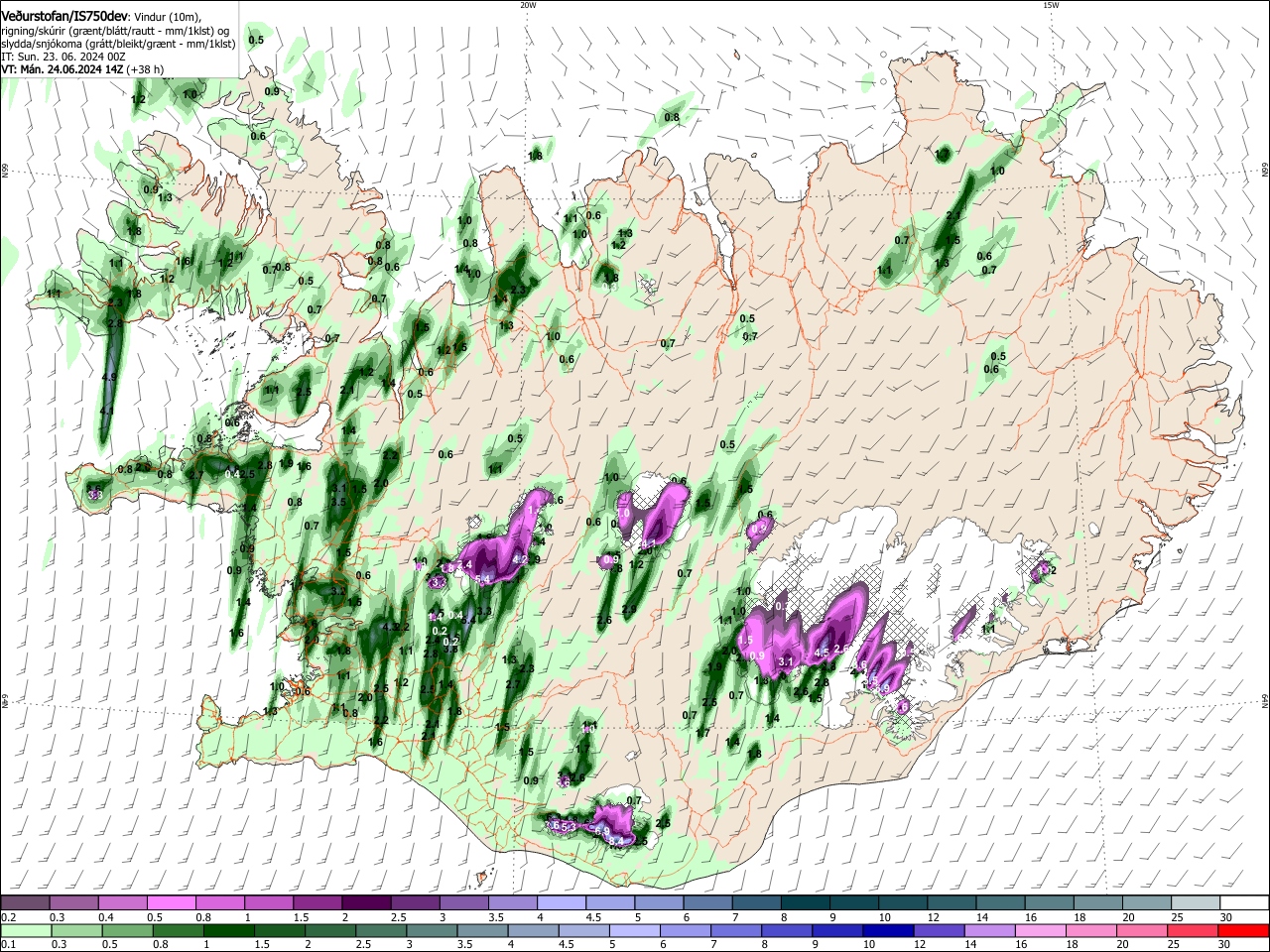Click the purple rain swatch between 12 and 14
The height and width of the screenshot is (952, 1270).
[x=938, y=930]
